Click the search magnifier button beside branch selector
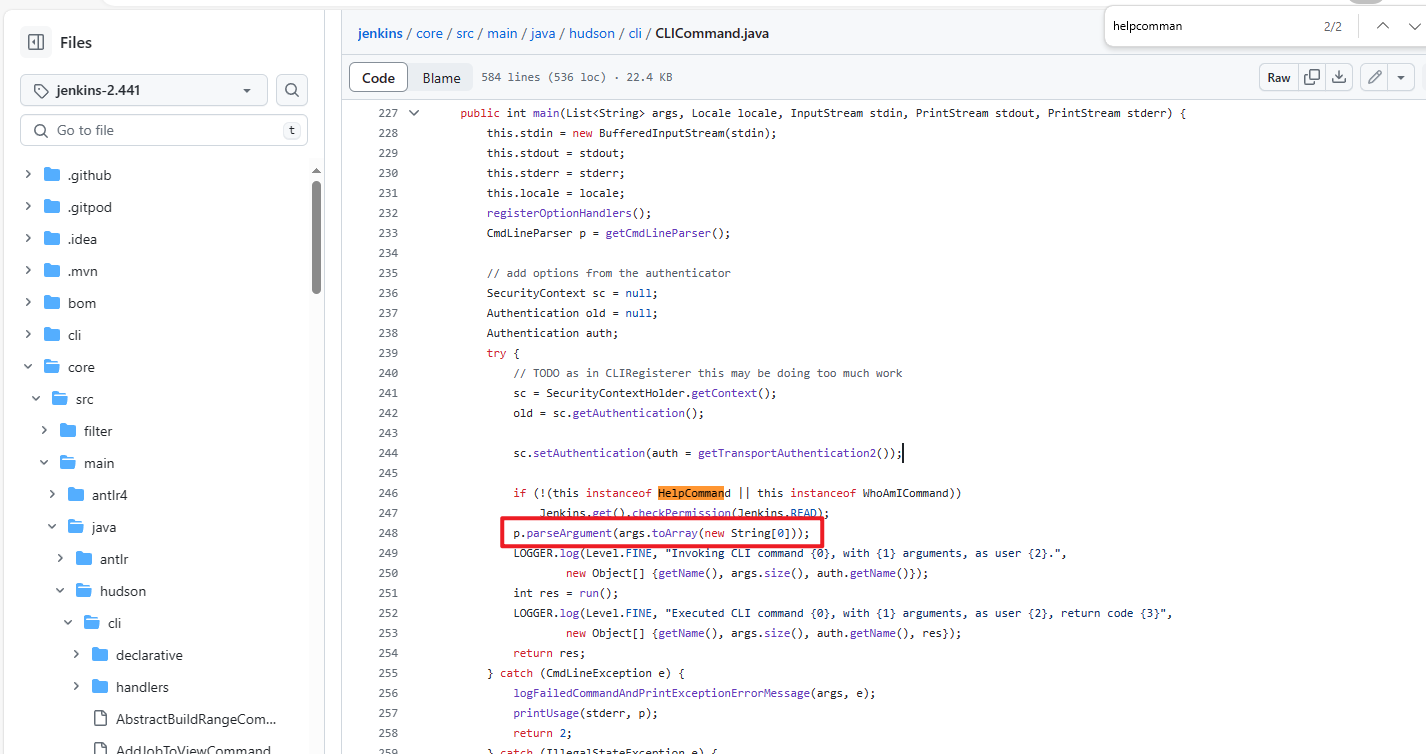Viewport: 1426px width, 754px height. point(291,90)
